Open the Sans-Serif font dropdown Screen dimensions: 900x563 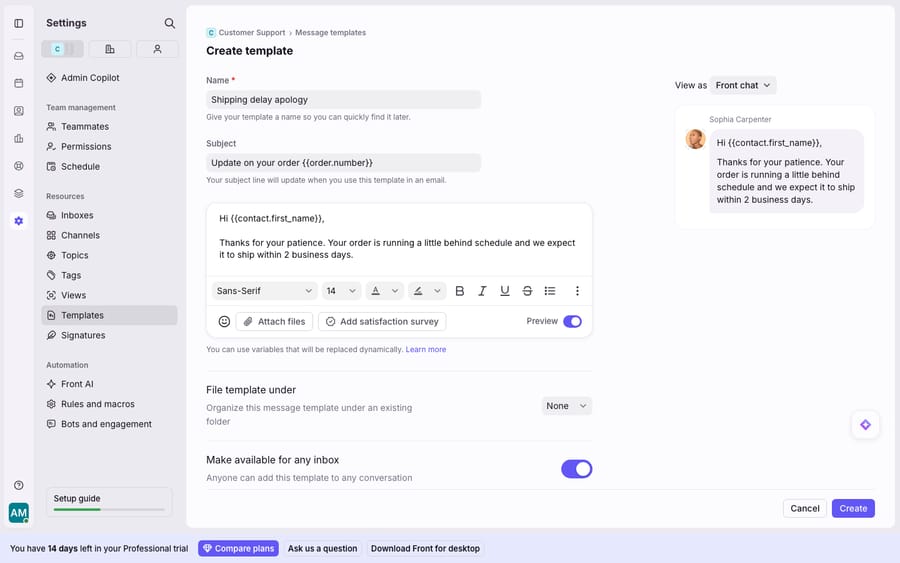pos(265,291)
